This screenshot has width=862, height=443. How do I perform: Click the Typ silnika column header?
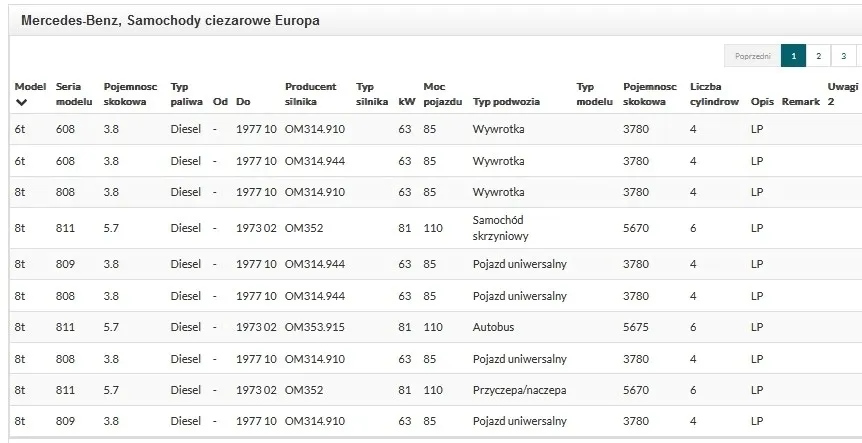[x=372, y=94]
